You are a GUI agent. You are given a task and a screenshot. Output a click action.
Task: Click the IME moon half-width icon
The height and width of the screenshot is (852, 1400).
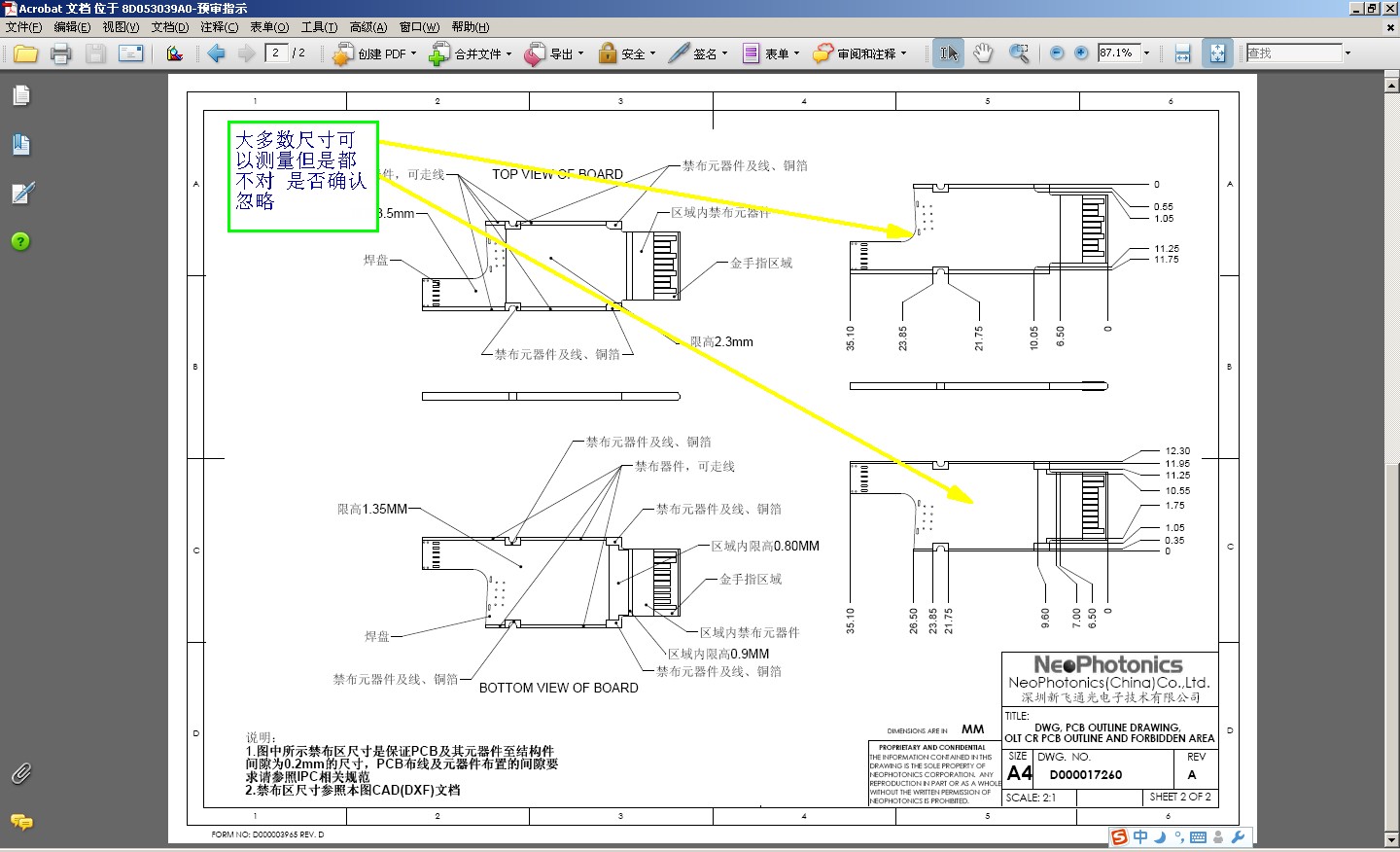(x=1160, y=836)
